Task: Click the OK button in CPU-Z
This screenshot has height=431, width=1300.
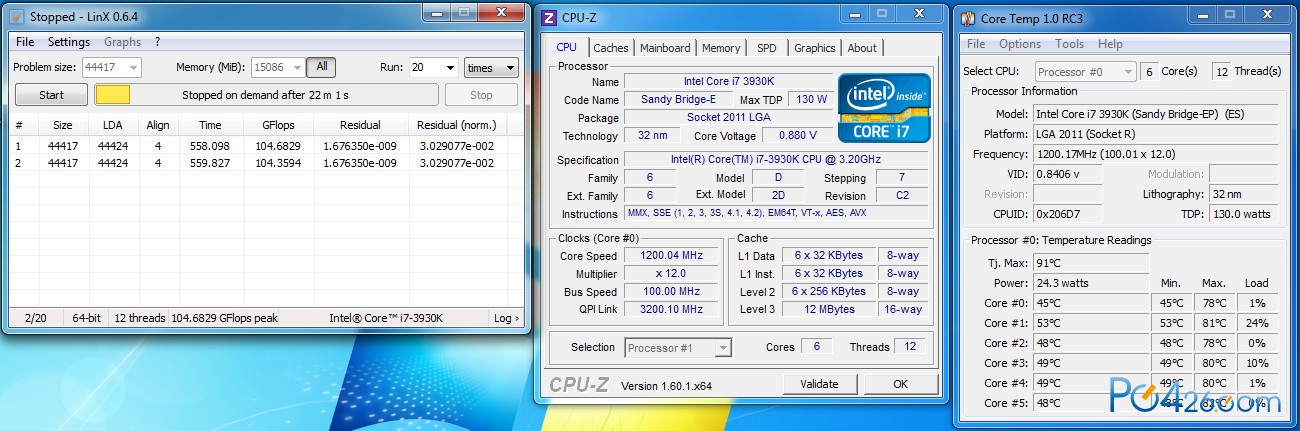Action: pyautogui.click(x=900, y=384)
